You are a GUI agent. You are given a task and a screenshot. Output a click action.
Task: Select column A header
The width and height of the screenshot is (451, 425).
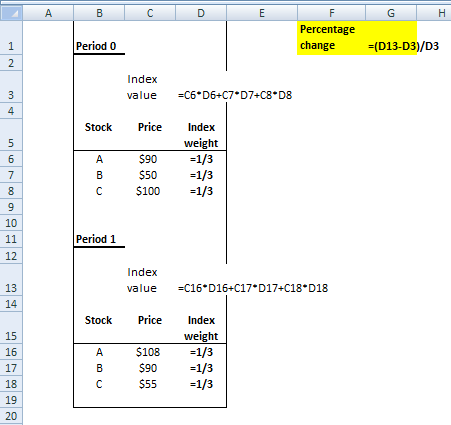(x=48, y=13)
